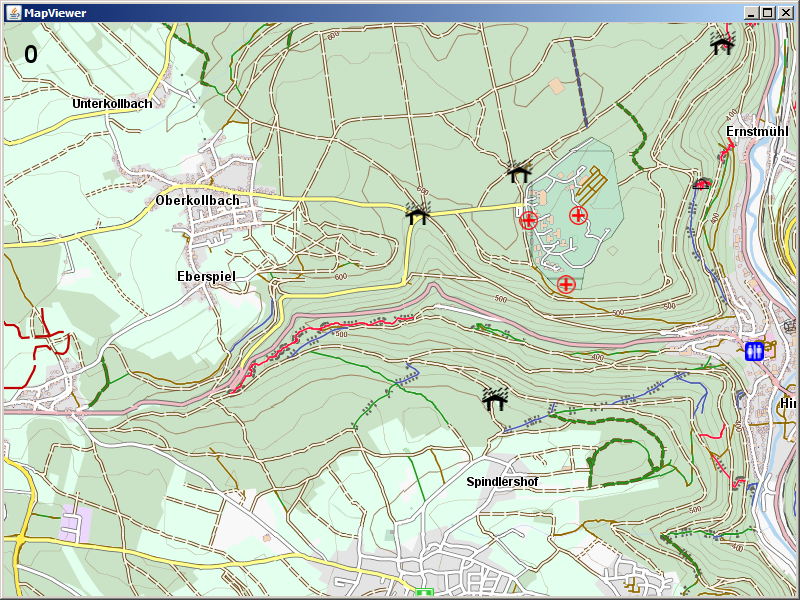Click the zoom indicator number 0
The width and height of the screenshot is (800, 600).
[31, 55]
